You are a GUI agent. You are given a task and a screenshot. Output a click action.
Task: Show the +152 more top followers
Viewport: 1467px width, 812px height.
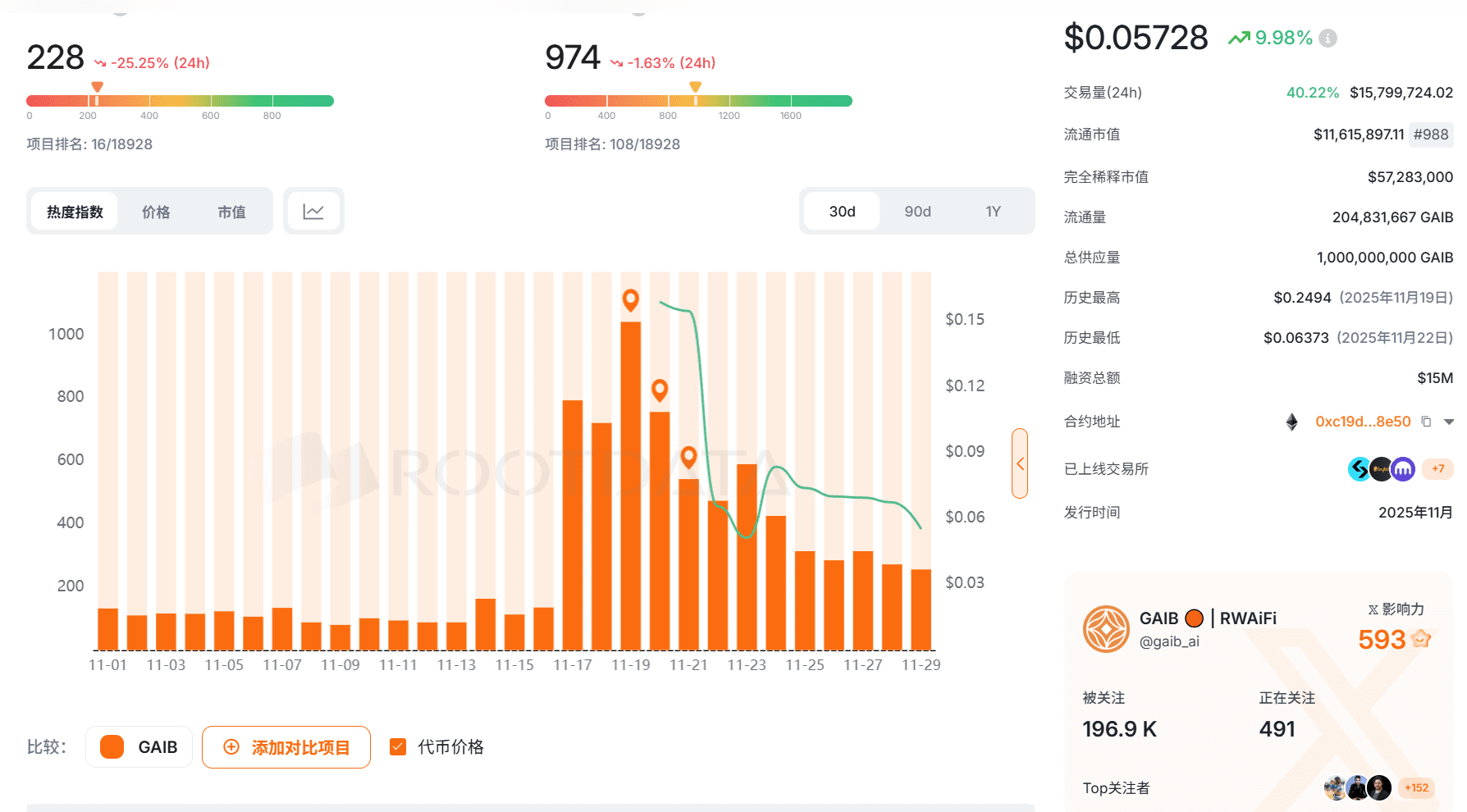tap(1416, 788)
